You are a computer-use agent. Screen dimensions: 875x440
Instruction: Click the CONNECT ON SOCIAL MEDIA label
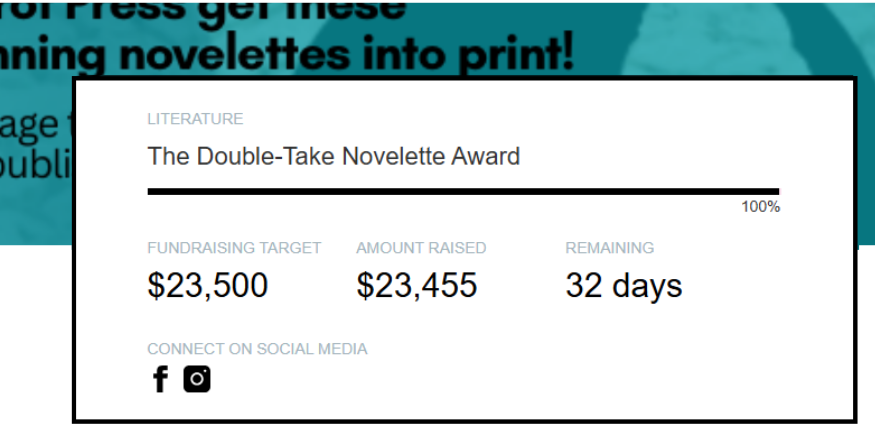click(257, 349)
